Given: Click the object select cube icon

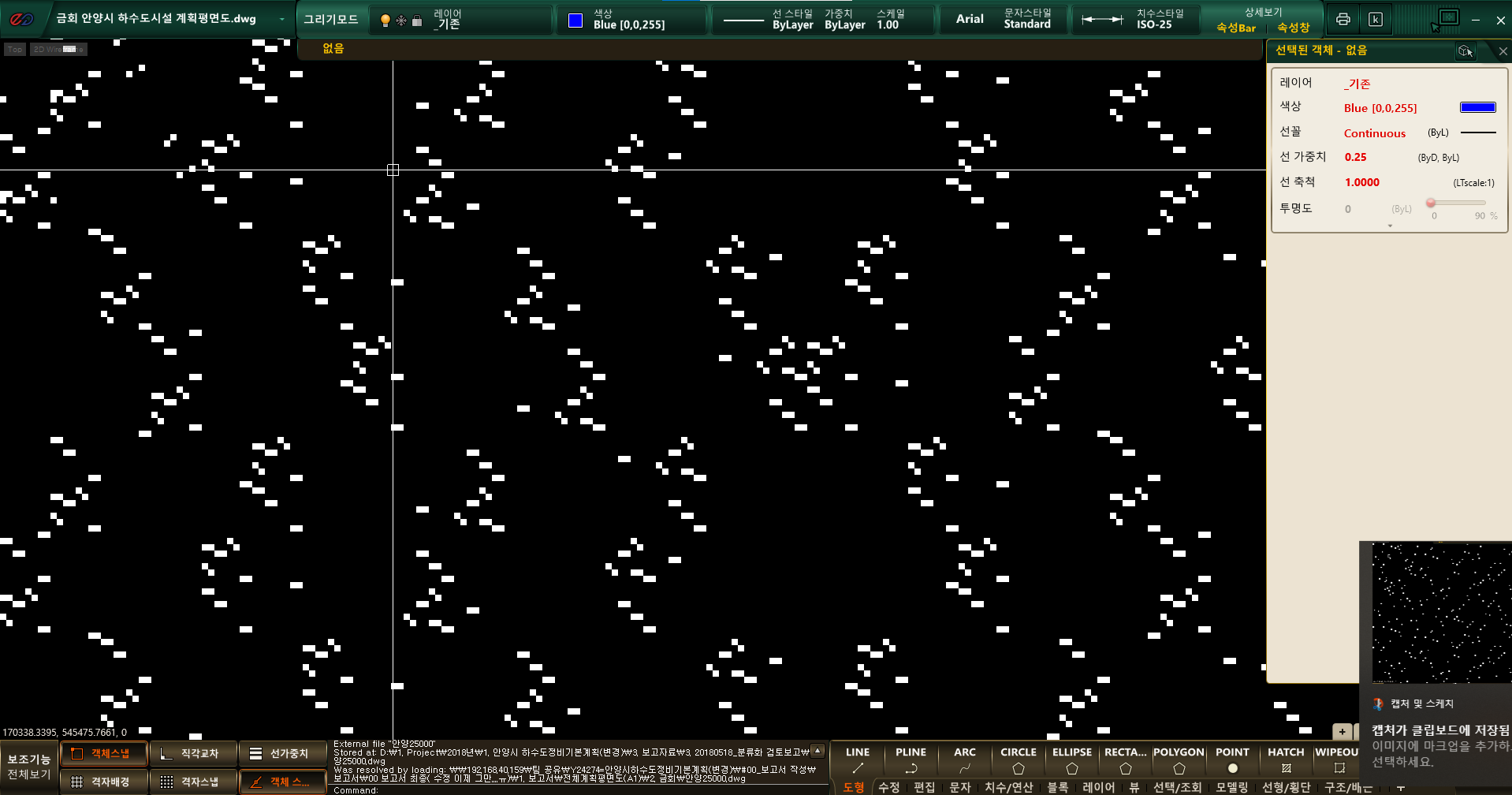Looking at the screenshot, I should point(1465,51).
